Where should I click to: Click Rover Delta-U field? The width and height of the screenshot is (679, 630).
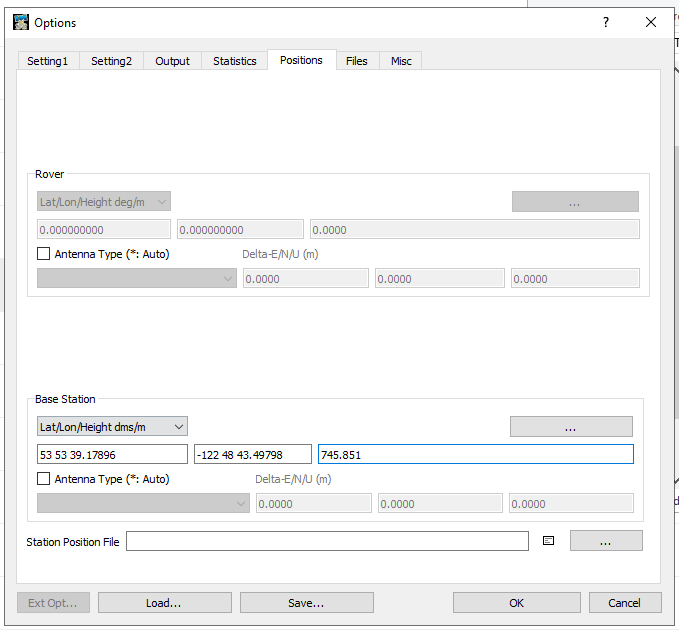(575, 278)
